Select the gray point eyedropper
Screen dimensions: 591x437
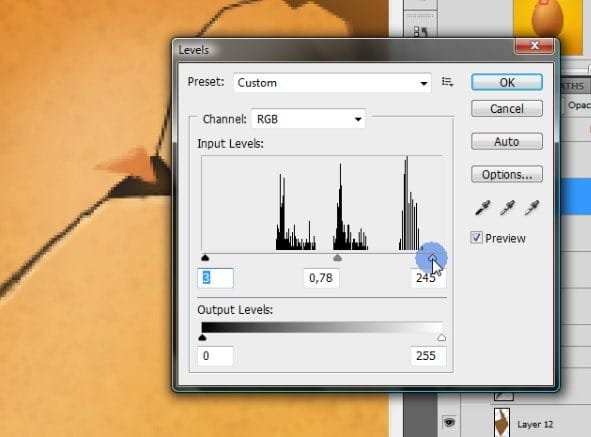point(507,207)
